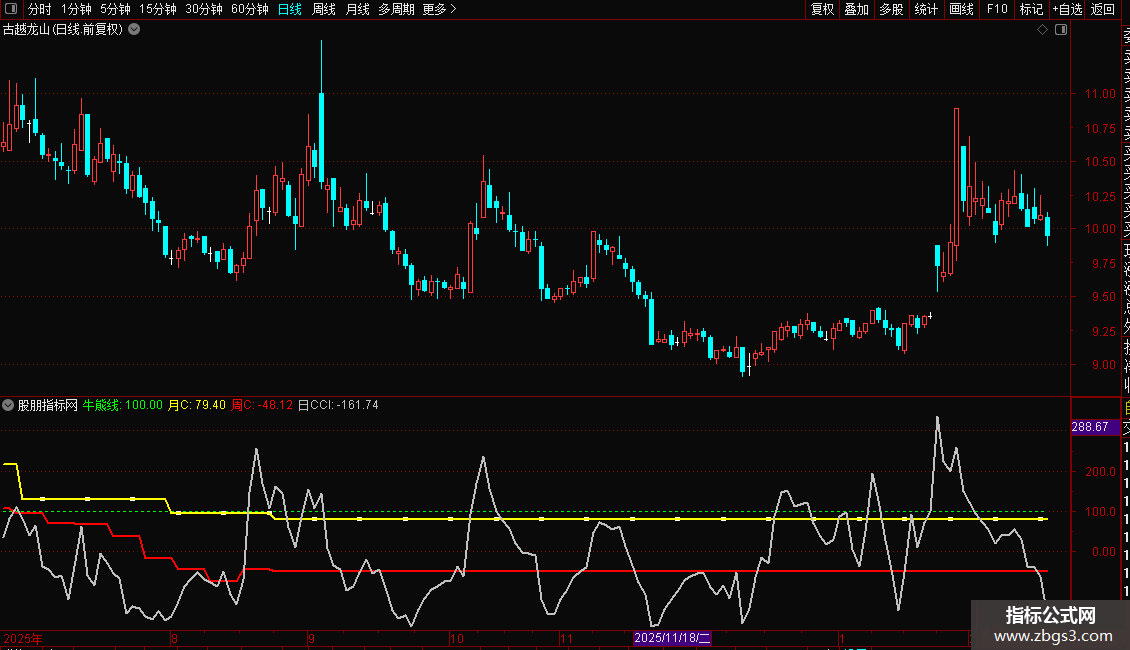Open 多周期 multi-period view
Image resolution: width=1130 pixels, height=650 pixels.
pyautogui.click(x=396, y=9)
